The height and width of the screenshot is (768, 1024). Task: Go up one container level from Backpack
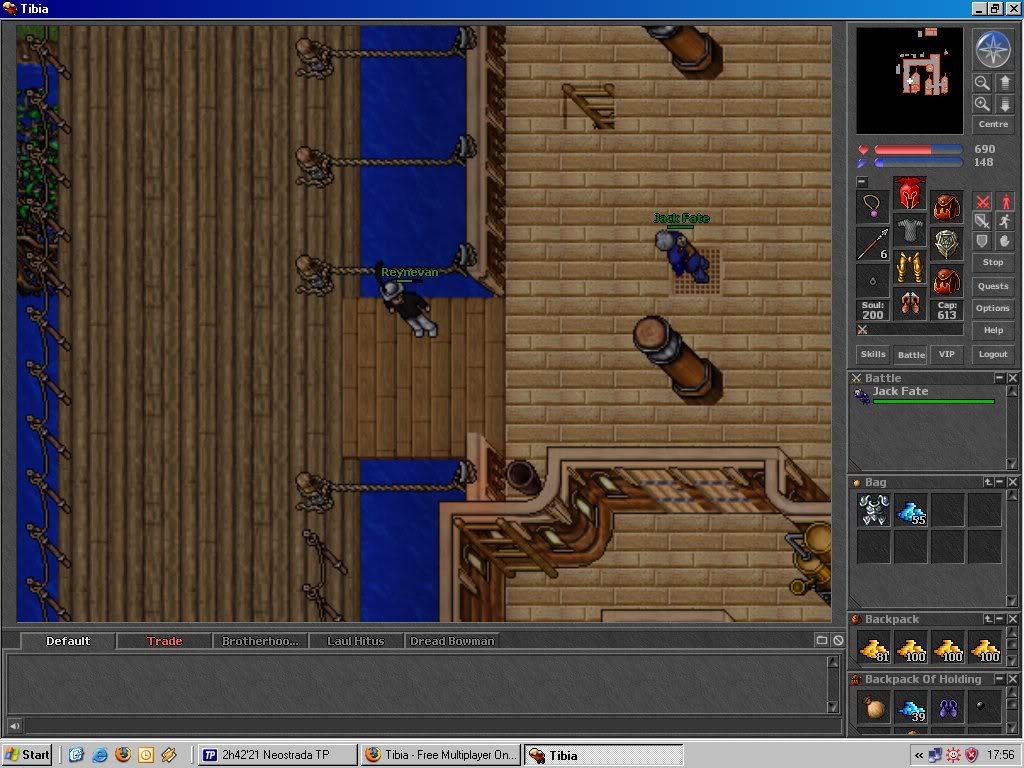[988, 618]
